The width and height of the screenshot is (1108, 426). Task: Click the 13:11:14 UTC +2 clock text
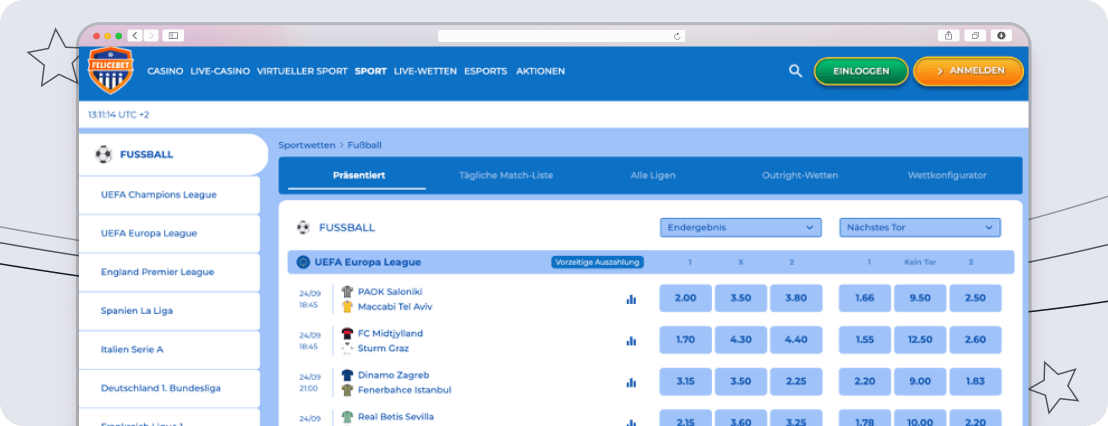pyautogui.click(x=119, y=114)
